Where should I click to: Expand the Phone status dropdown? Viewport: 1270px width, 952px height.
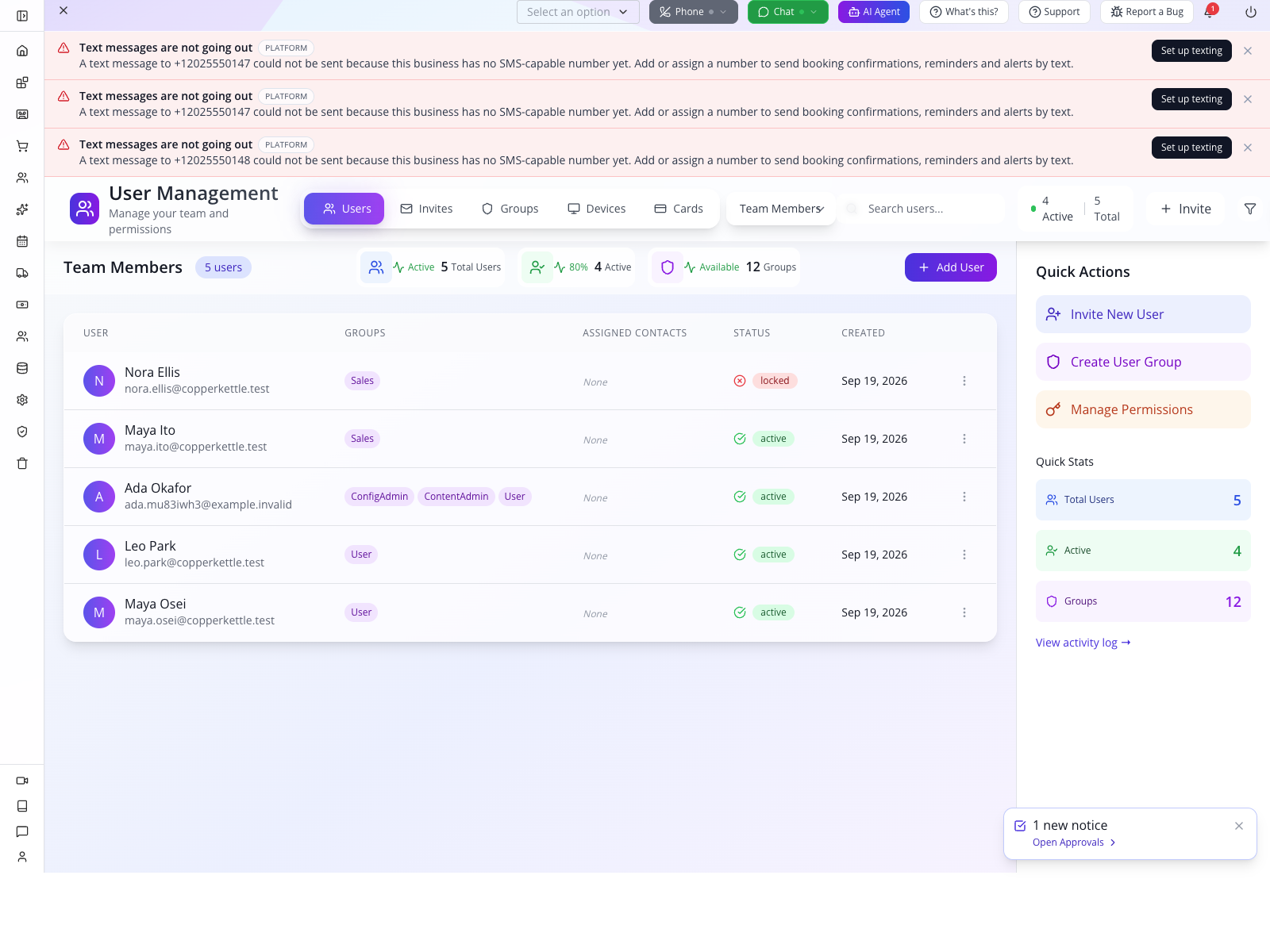(723, 12)
